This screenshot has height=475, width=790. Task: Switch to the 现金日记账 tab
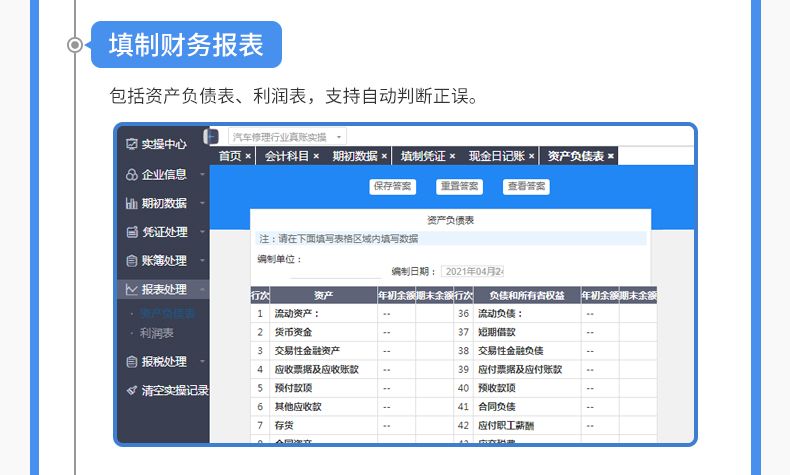click(x=497, y=157)
